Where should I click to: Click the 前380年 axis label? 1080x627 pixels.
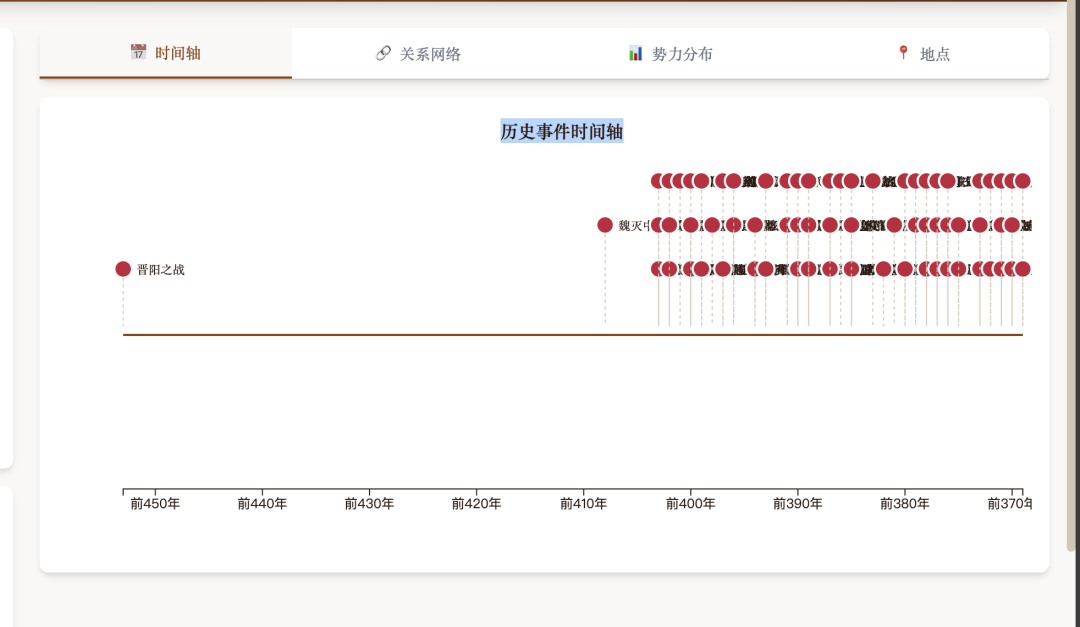pyautogui.click(x=904, y=504)
